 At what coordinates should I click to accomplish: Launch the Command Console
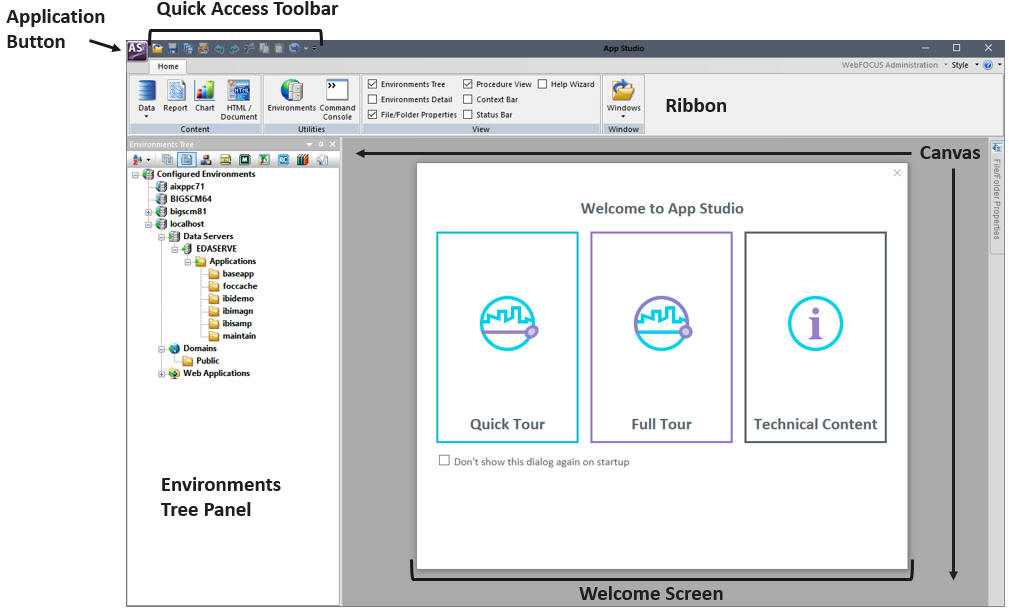coord(337,100)
